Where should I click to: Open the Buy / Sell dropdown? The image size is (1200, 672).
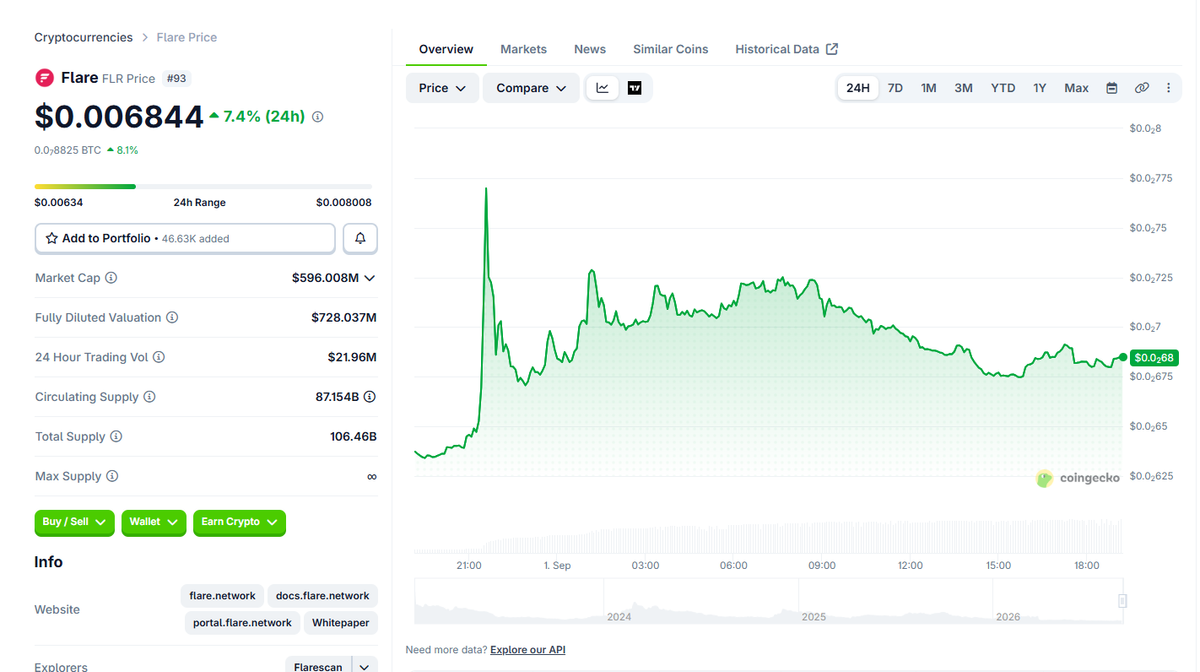point(75,522)
